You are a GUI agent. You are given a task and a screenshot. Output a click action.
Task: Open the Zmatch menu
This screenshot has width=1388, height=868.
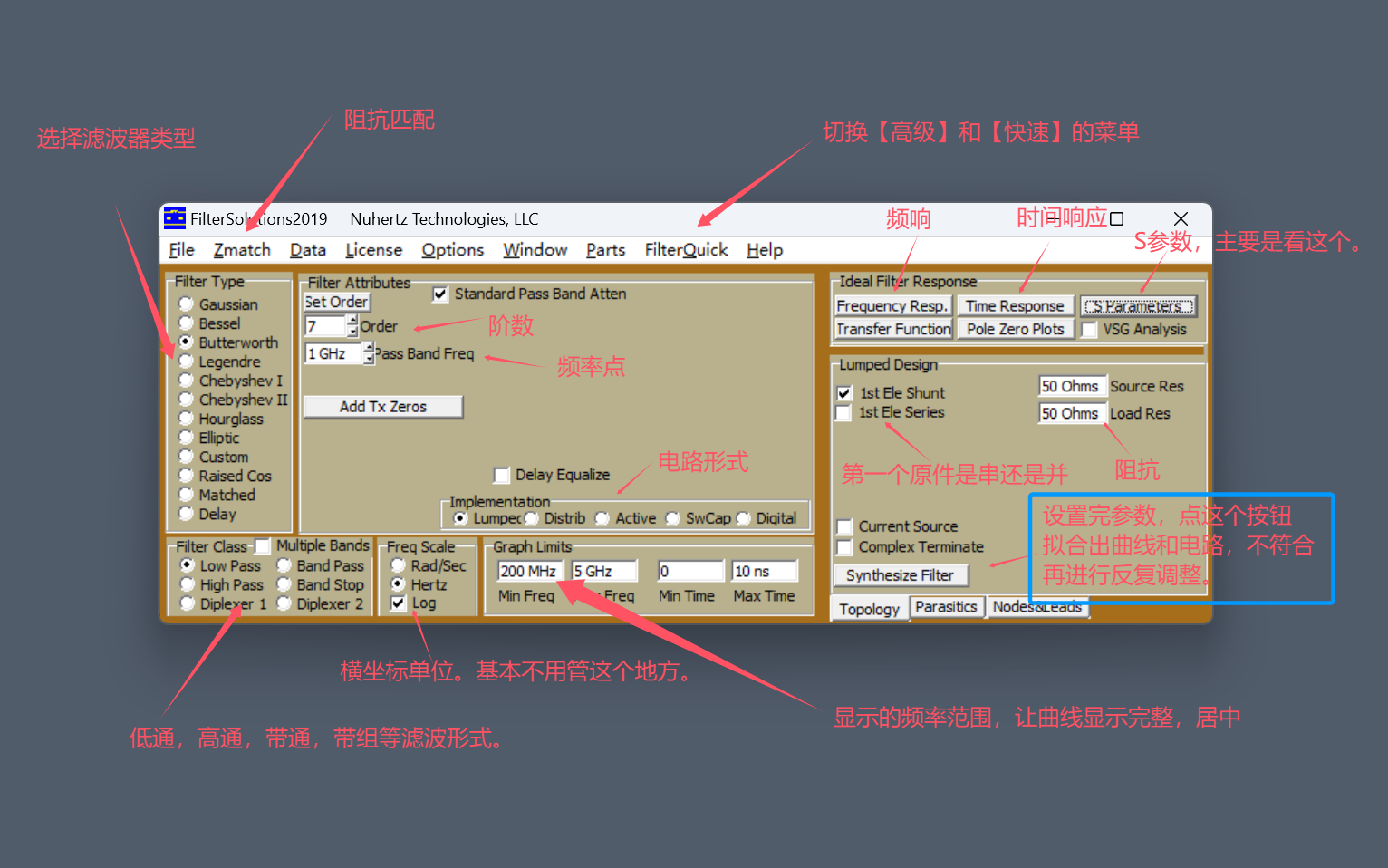point(242,250)
